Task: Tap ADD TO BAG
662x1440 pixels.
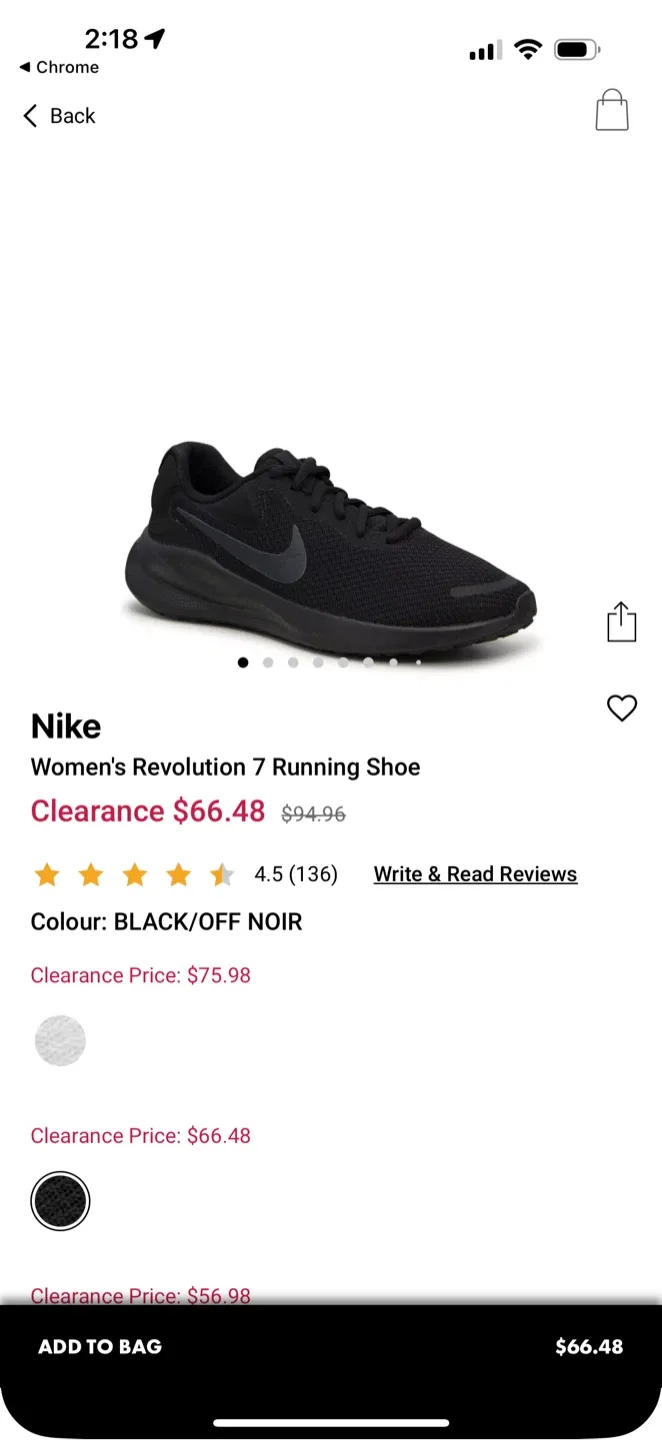Action: 99,1346
